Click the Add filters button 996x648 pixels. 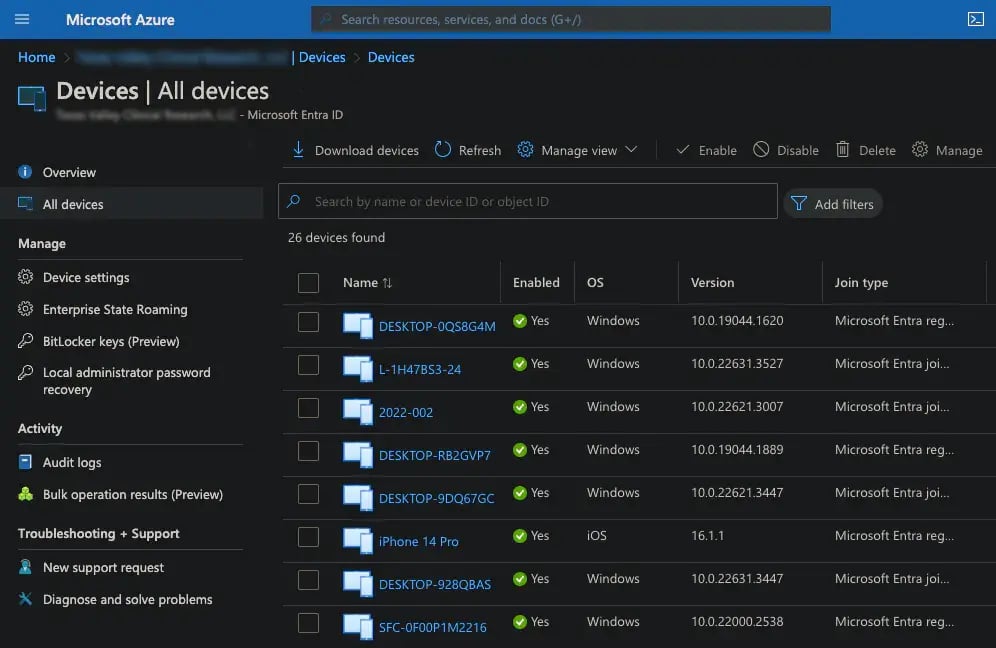click(833, 204)
